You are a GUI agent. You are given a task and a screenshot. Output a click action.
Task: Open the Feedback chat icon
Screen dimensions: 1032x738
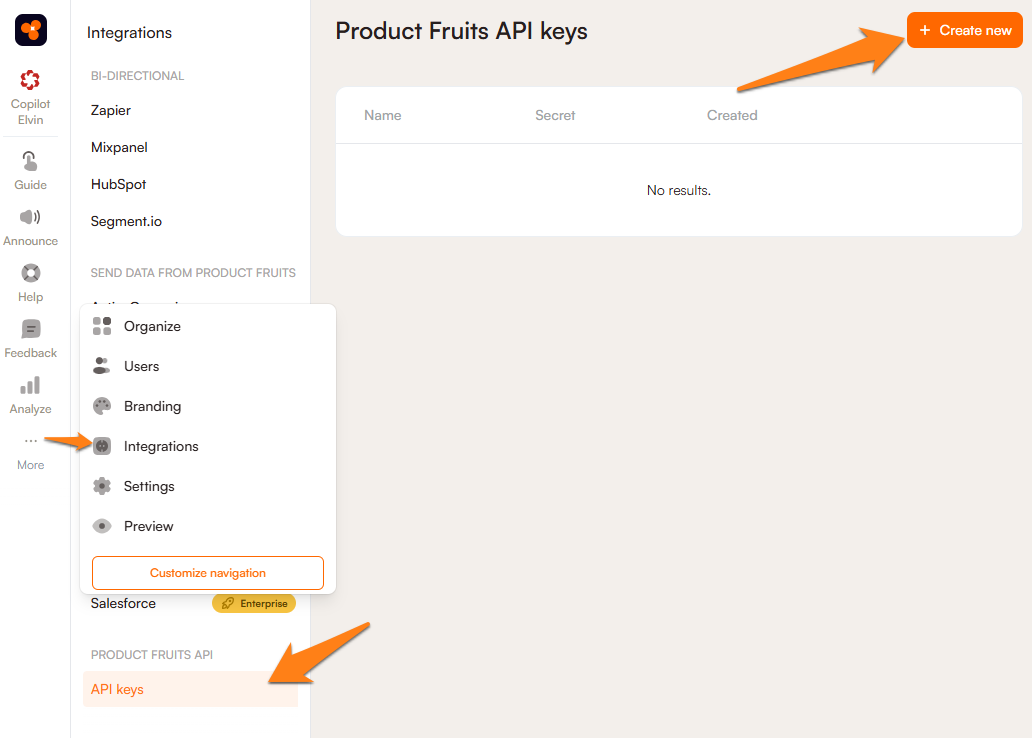click(30, 330)
